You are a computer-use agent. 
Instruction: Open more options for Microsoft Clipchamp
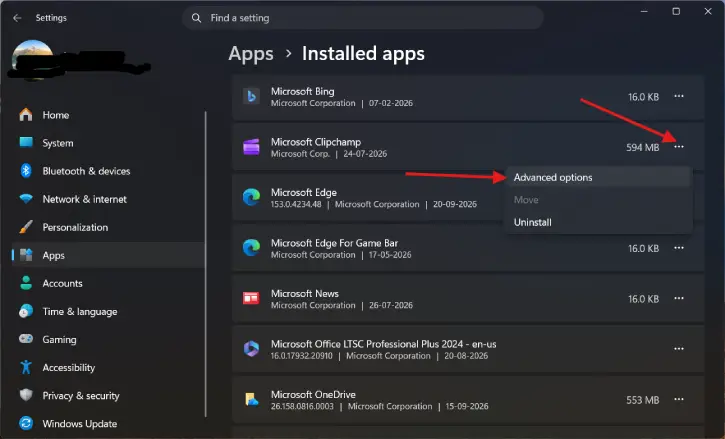(679, 147)
